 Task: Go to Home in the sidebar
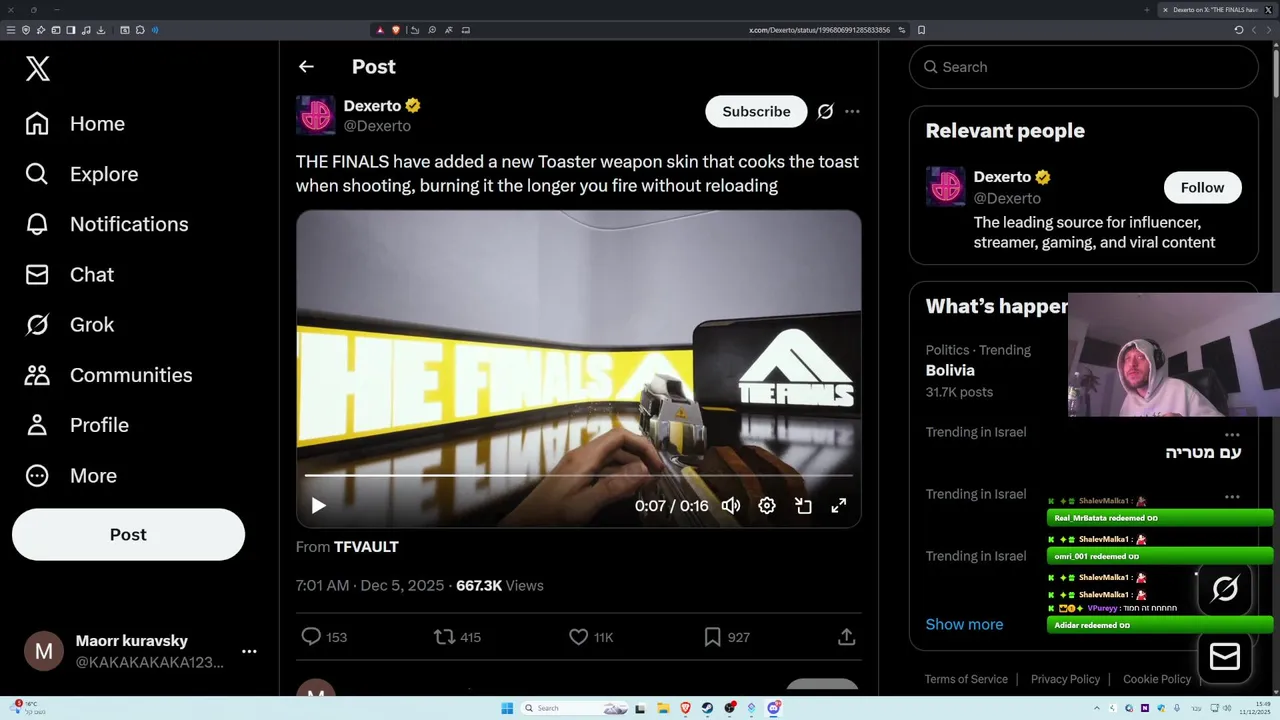pos(75,124)
